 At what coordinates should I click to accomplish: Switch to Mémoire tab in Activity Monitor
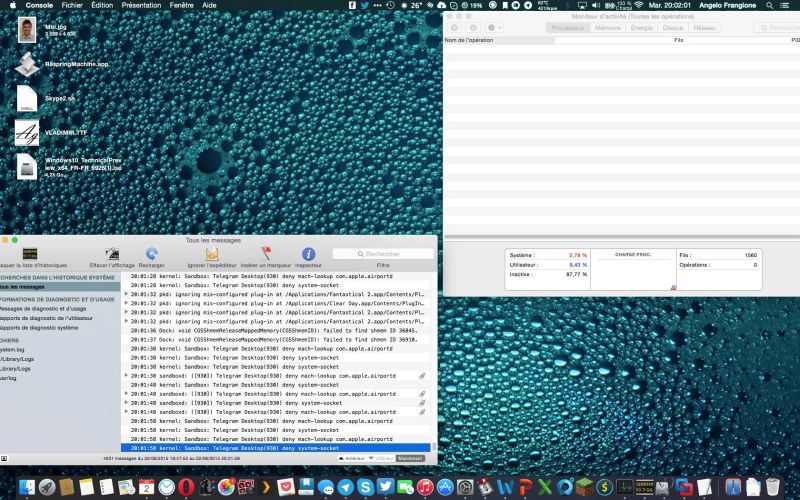click(x=608, y=28)
